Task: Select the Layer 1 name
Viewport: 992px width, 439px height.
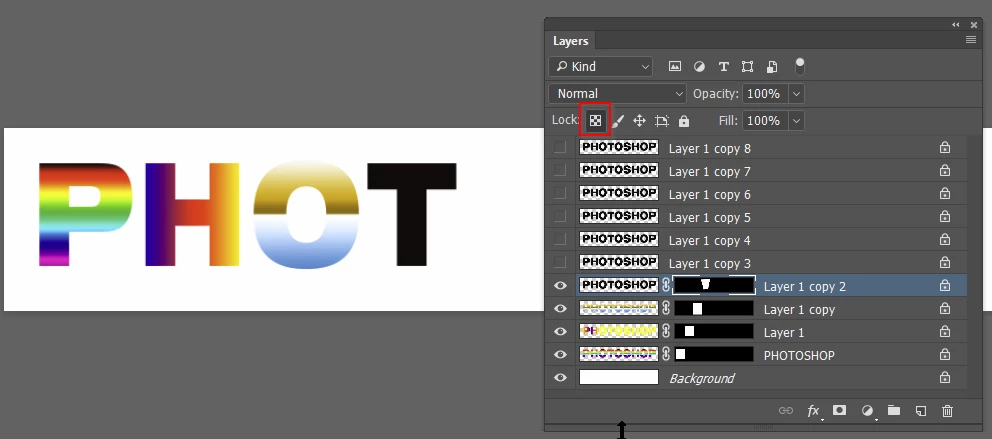Action: pyautogui.click(x=783, y=332)
